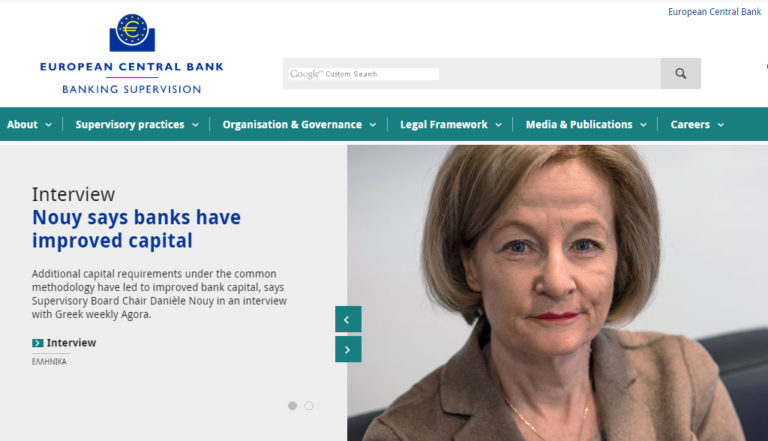This screenshot has height=441, width=768.
Task: Click the magnifying glass search button
Action: click(680, 74)
